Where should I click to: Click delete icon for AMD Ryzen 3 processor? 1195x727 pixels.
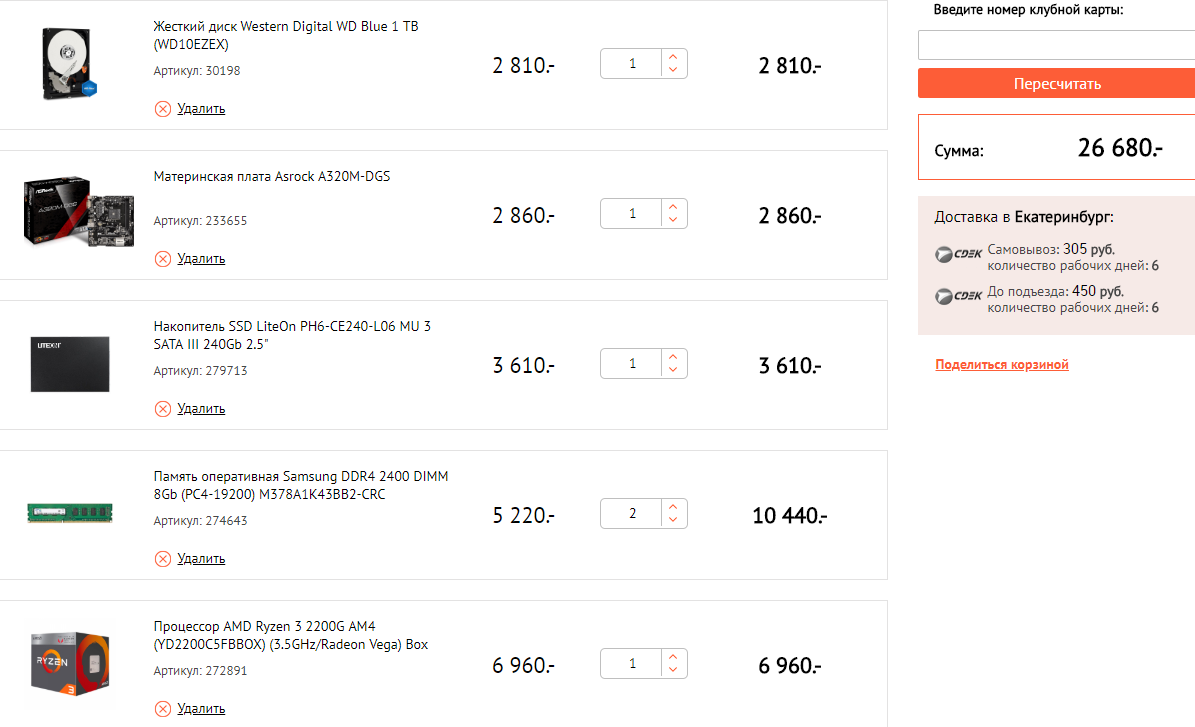(x=163, y=709)
